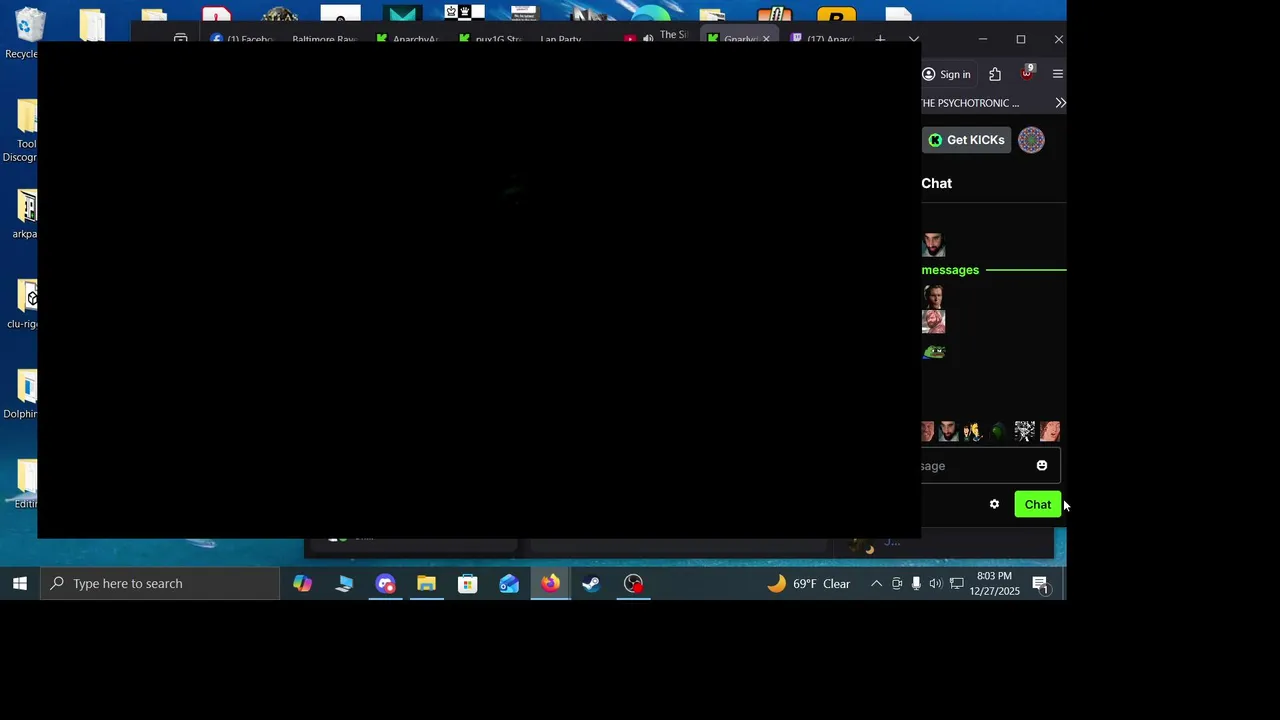Switch to the AnarchyAr Kick tab

tap(408, 39)
